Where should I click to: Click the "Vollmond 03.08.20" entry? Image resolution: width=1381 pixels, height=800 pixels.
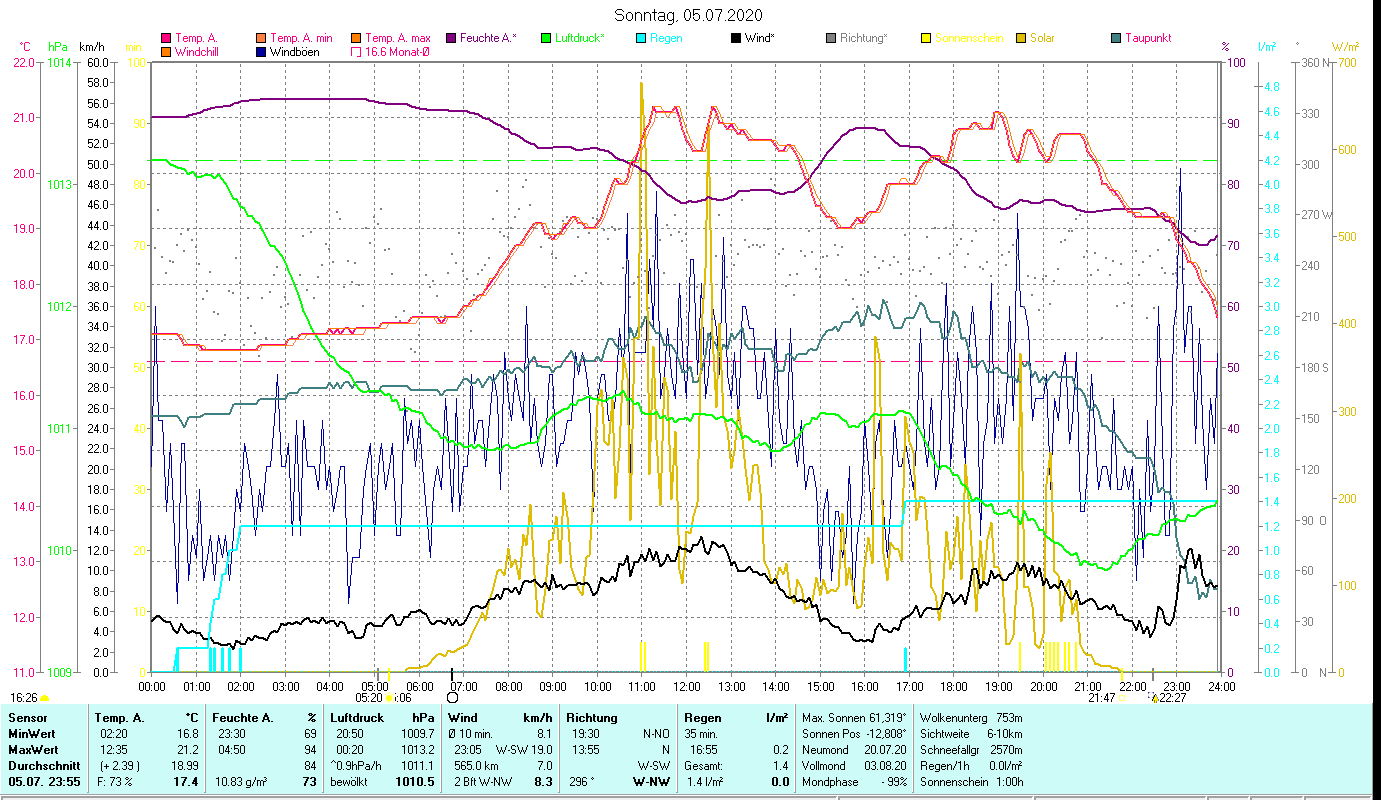(853, 766)
